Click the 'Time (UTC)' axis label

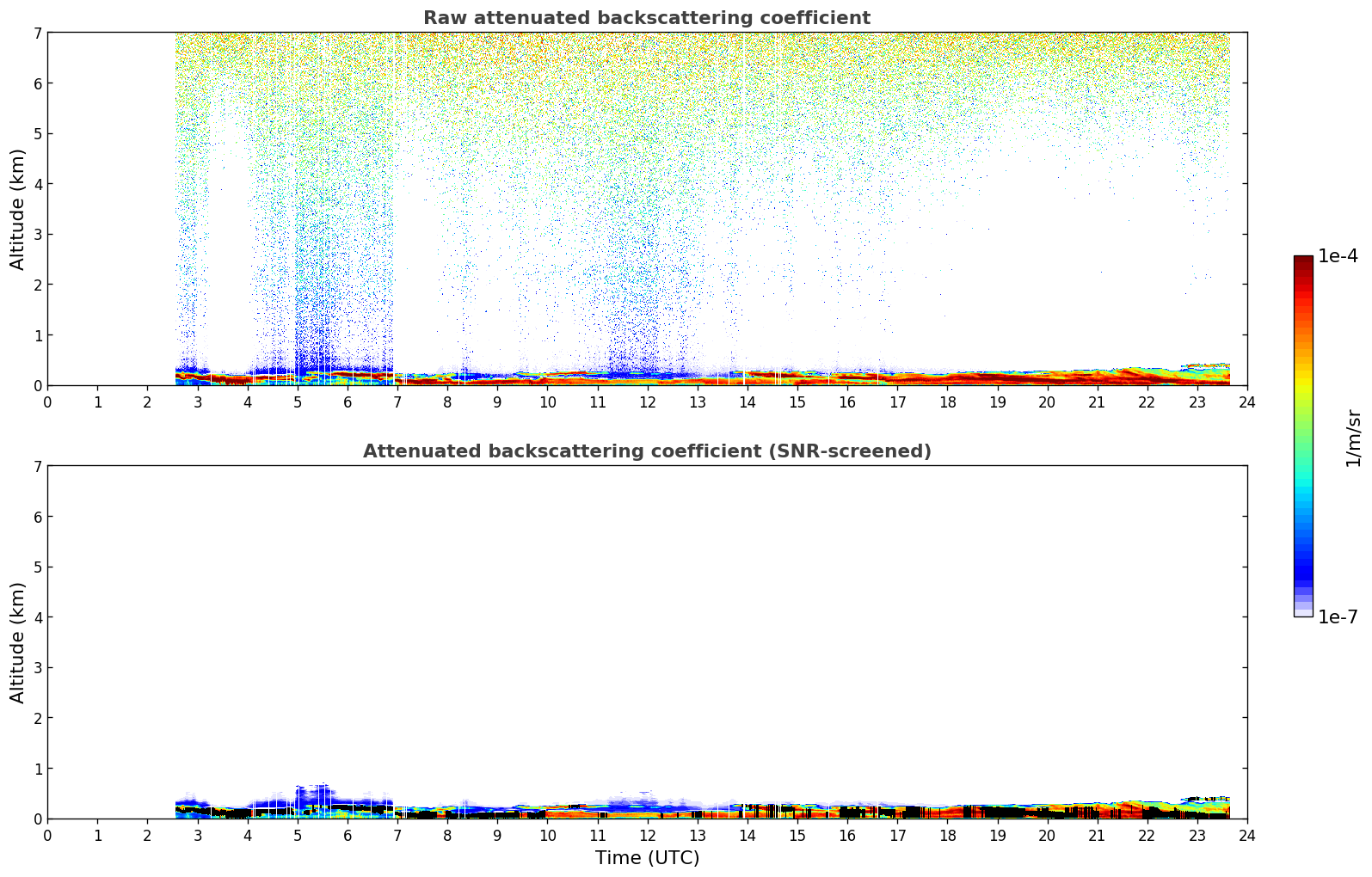(647, 858)
